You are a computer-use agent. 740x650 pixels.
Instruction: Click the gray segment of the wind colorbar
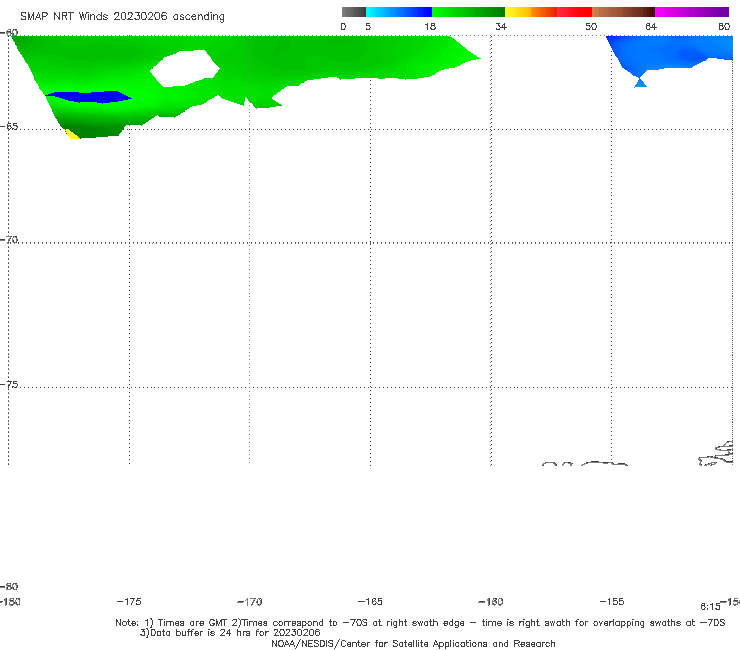(353, 12)
